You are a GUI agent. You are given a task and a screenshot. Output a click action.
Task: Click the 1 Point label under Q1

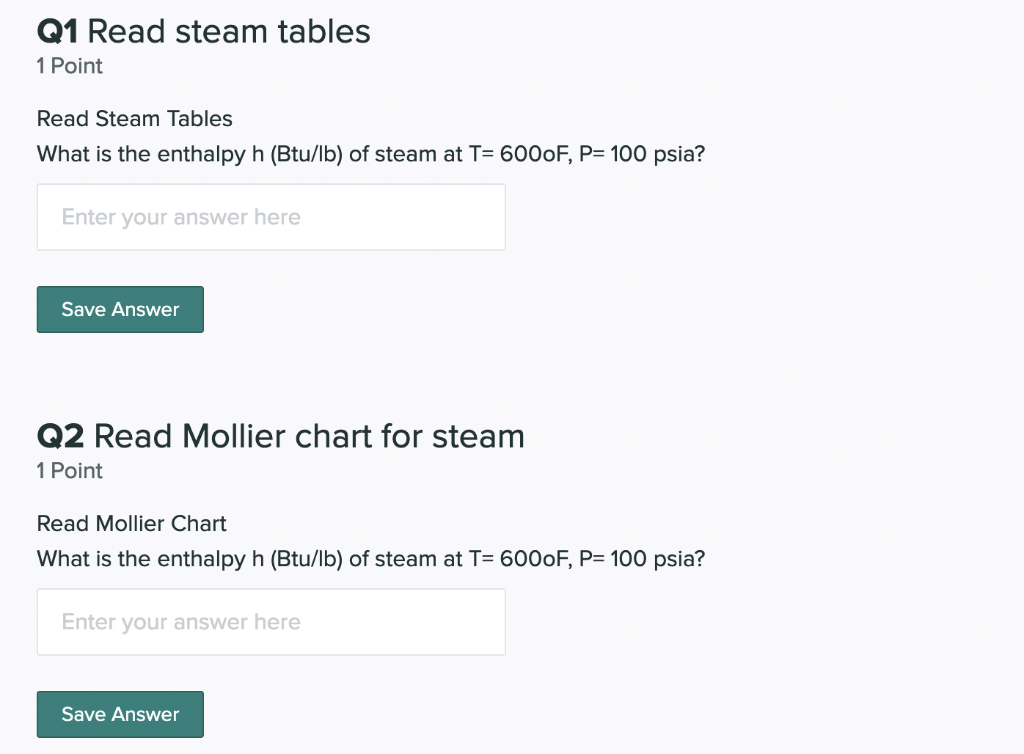[x=68, y=66]
